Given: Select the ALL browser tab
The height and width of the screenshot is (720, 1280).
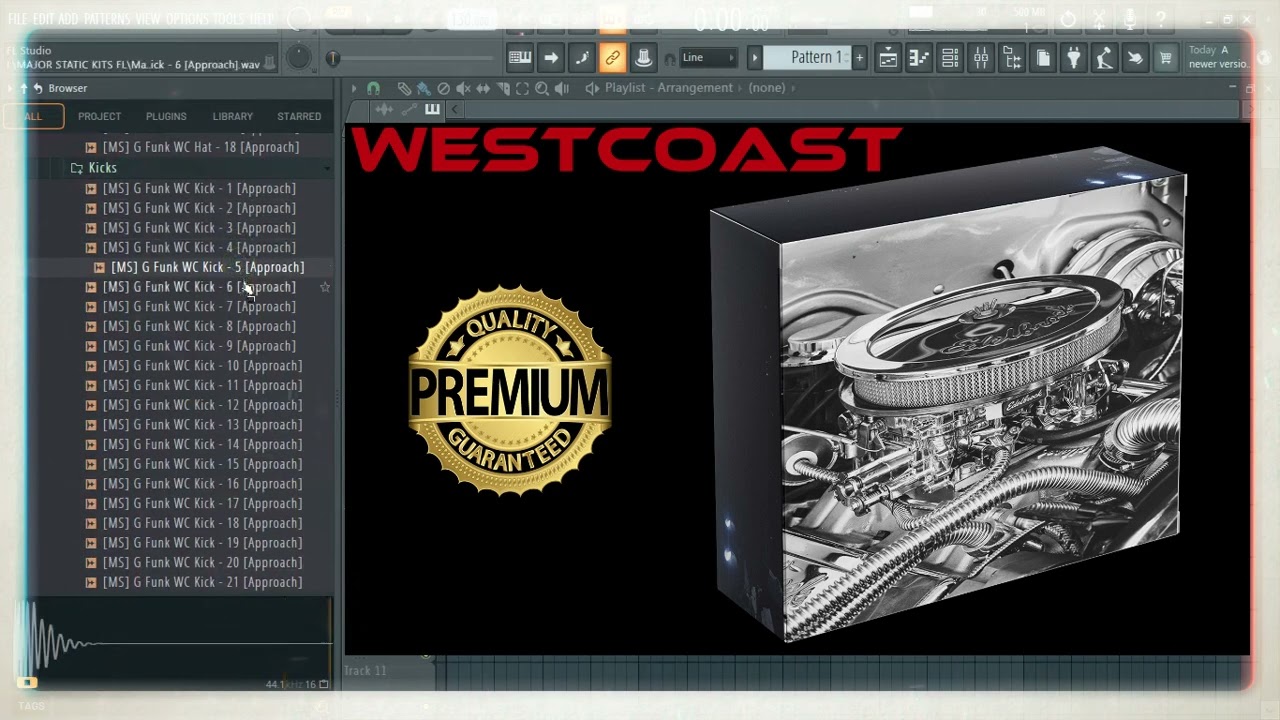Looking at the screenshot, I should [x=33, y=117].
